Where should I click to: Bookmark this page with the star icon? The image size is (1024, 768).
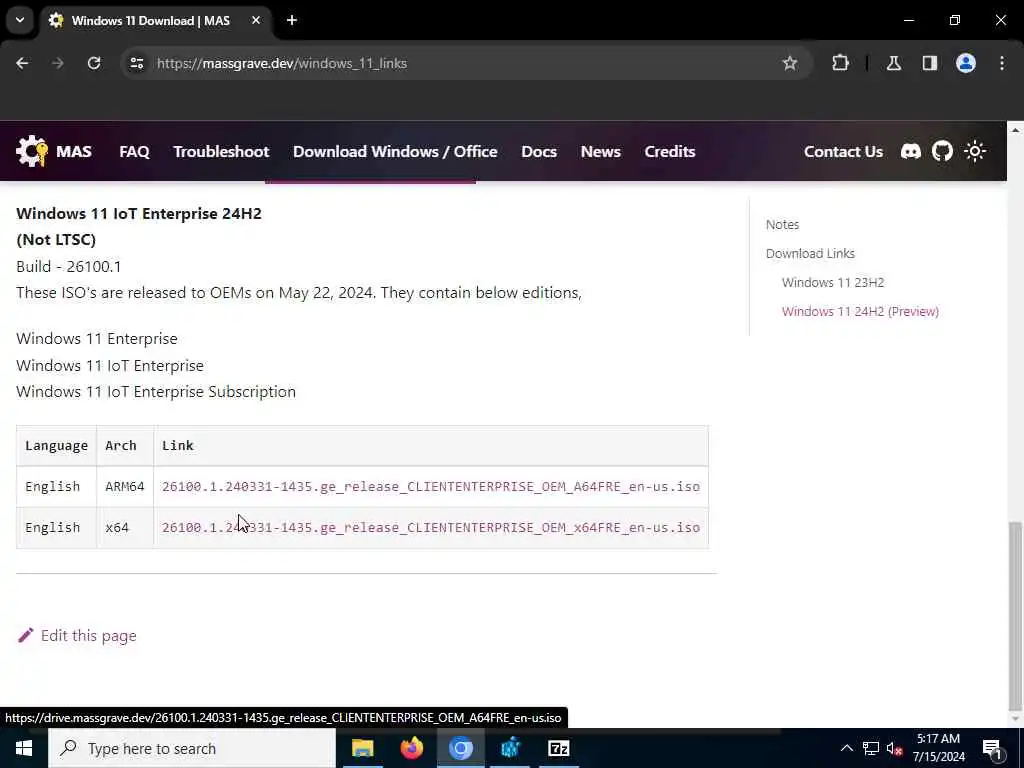click(790, 63)
